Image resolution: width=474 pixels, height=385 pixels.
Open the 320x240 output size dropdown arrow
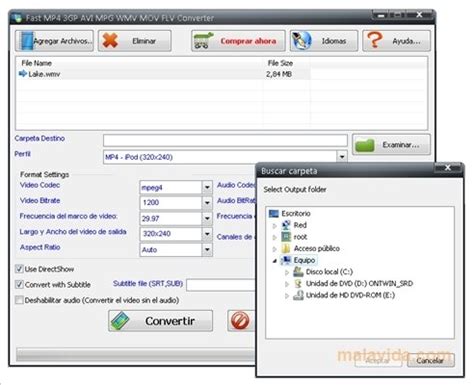[207, 234]
